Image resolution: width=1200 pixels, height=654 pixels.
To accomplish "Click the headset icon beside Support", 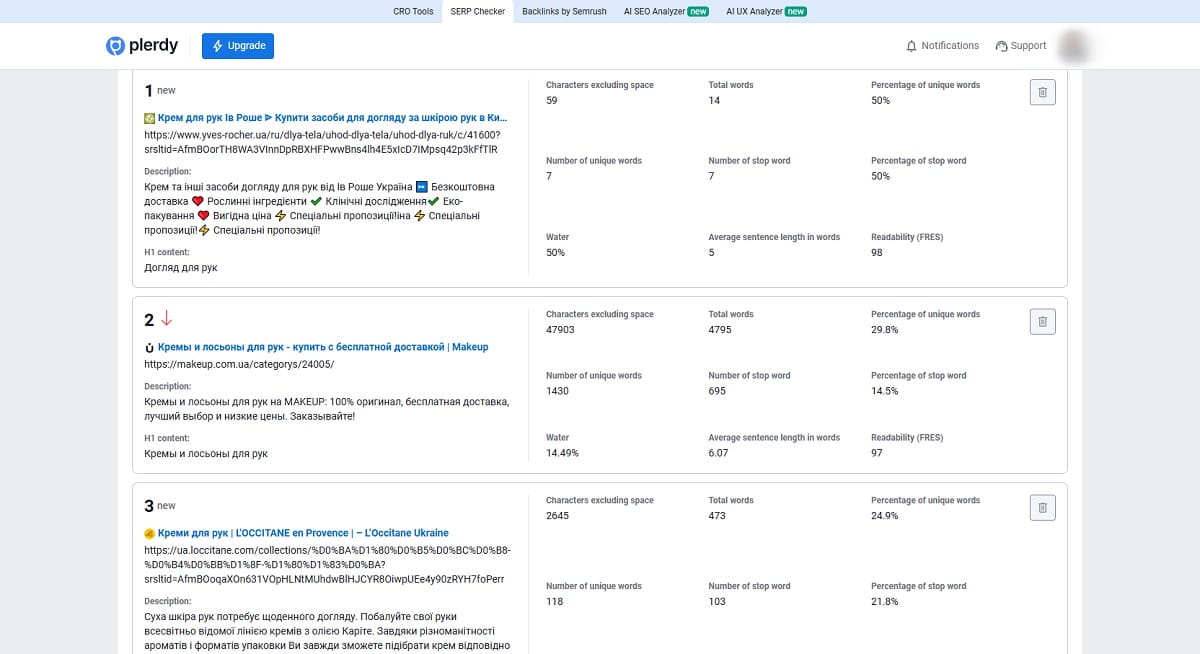I will (1001, 46).
